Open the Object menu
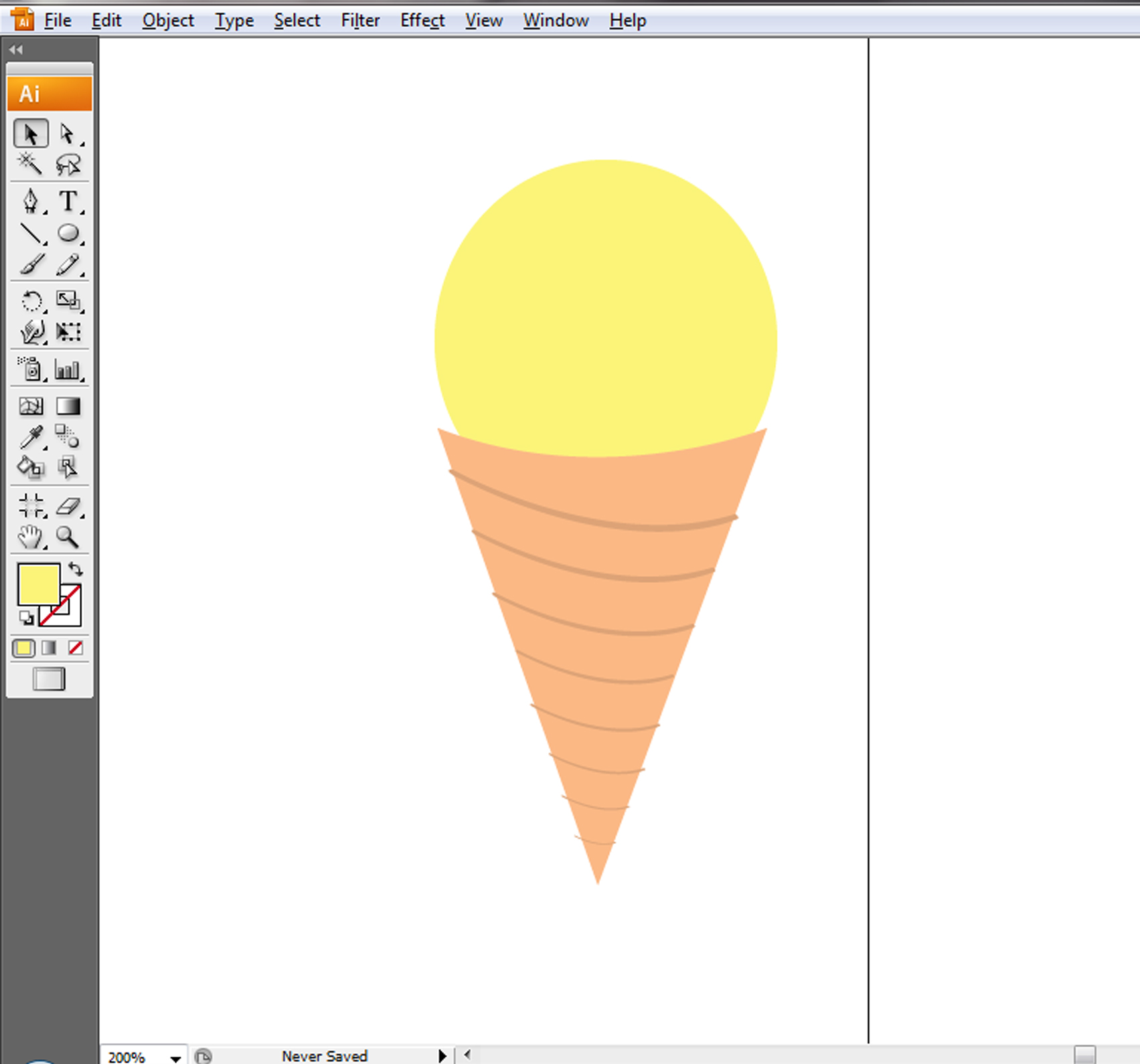 click(167, 21)
